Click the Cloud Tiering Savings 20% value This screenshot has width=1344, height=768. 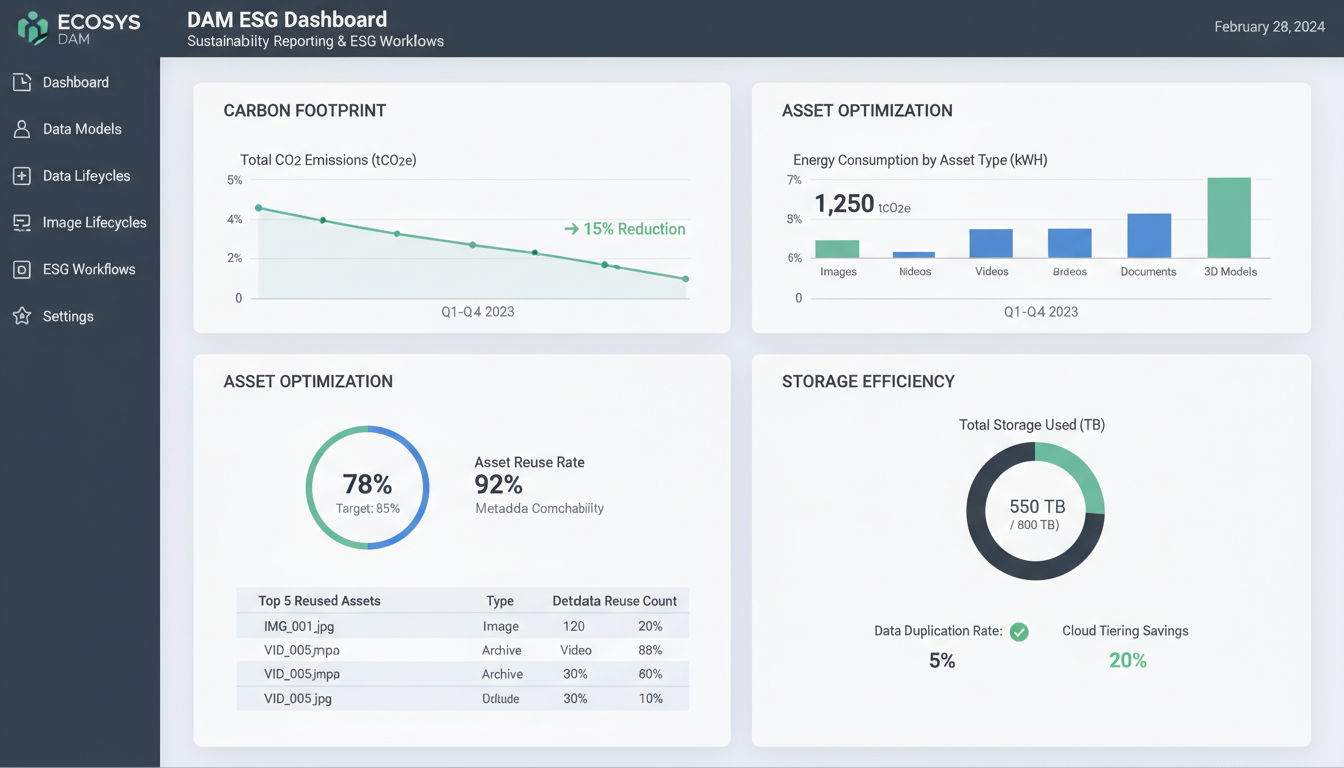[1127, 660]
